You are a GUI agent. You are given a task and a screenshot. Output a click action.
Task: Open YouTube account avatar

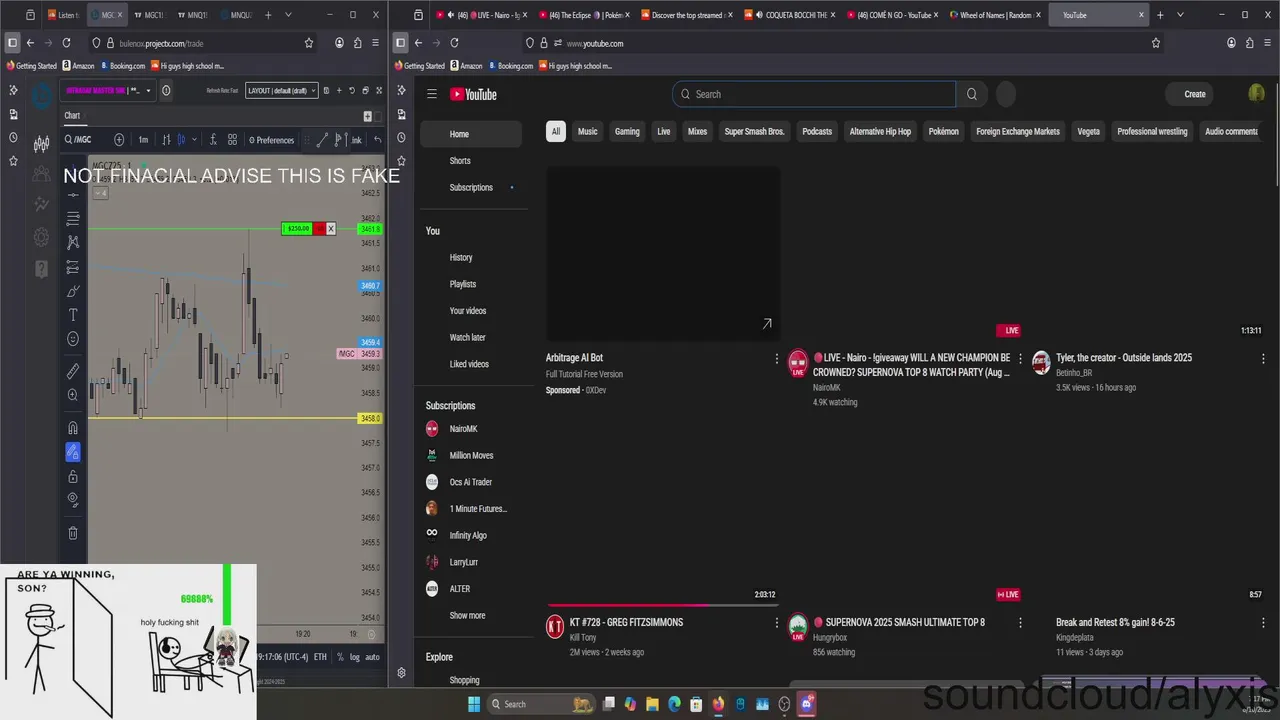click(x=1257, y=94)
